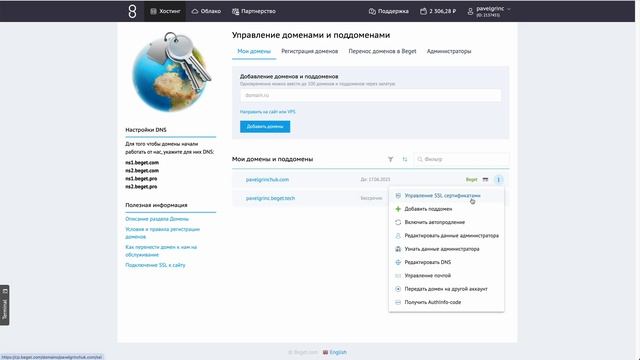Screen dimensions: 640x360
Task: Click the AuthInfo-code icon in menu
Action: (398, 302)
